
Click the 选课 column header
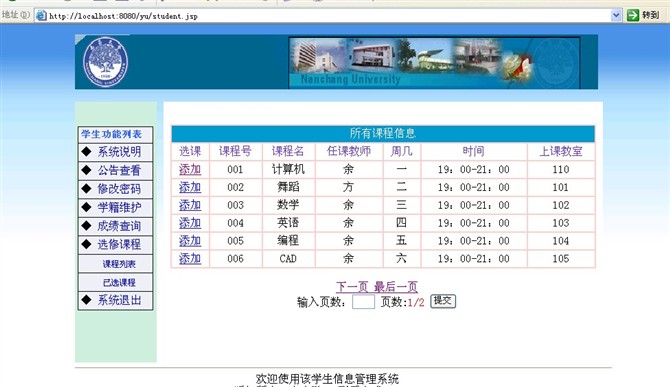(x=190, y=151)
